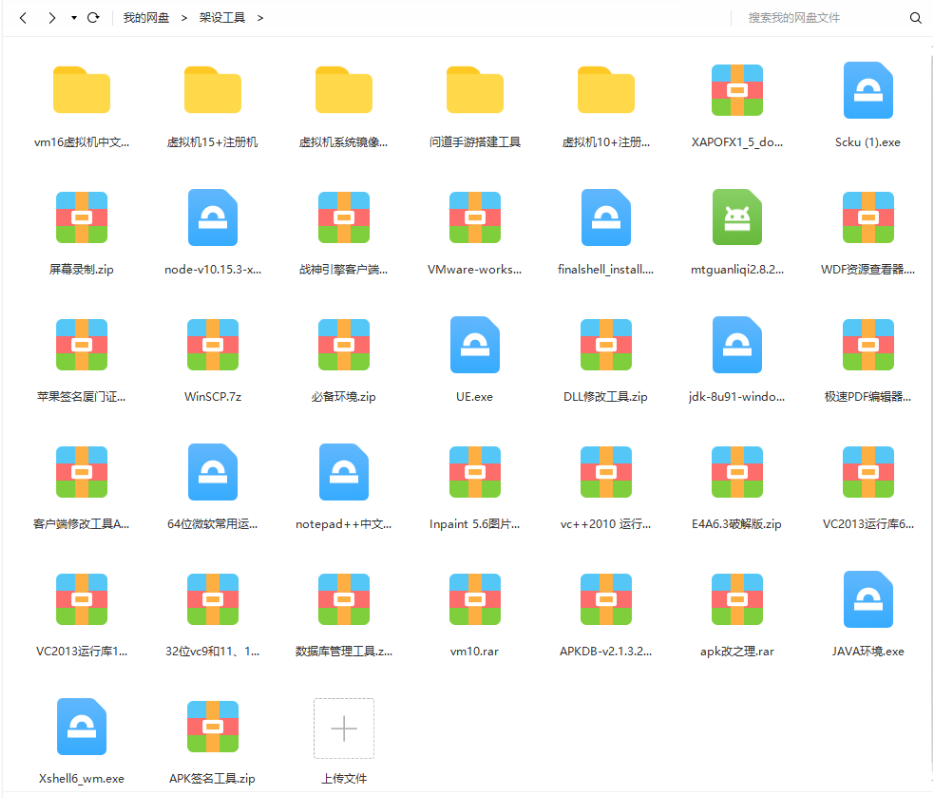Select the 苹果签名厦门证 archive icon
The height and width of the screenshot is (798, 933).
click(82, 345)
